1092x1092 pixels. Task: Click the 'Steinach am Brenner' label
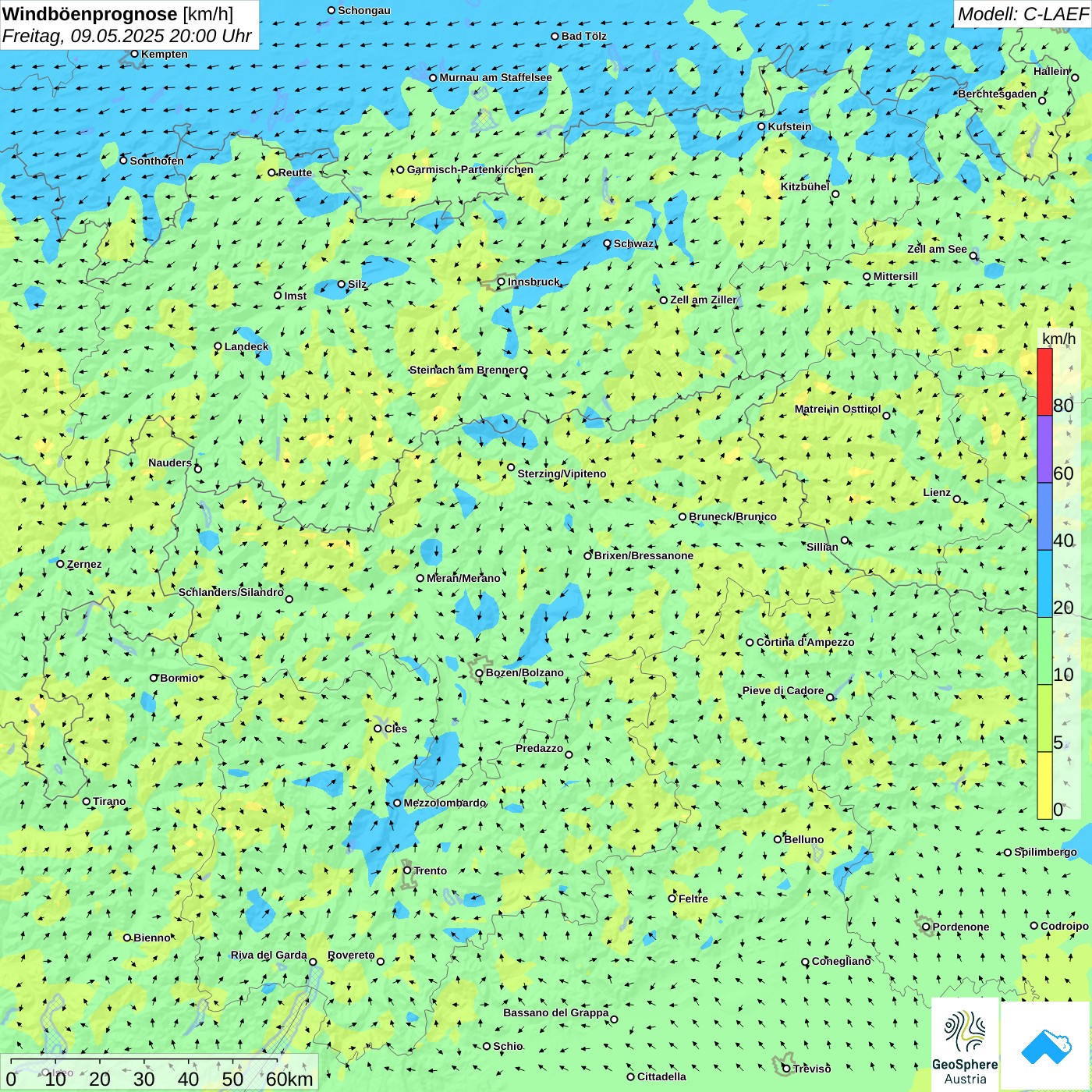(464, 370)
